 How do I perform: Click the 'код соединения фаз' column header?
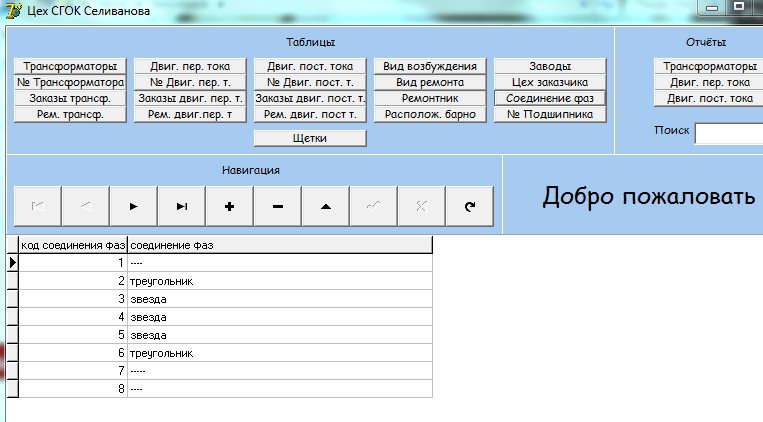[73, 245]
